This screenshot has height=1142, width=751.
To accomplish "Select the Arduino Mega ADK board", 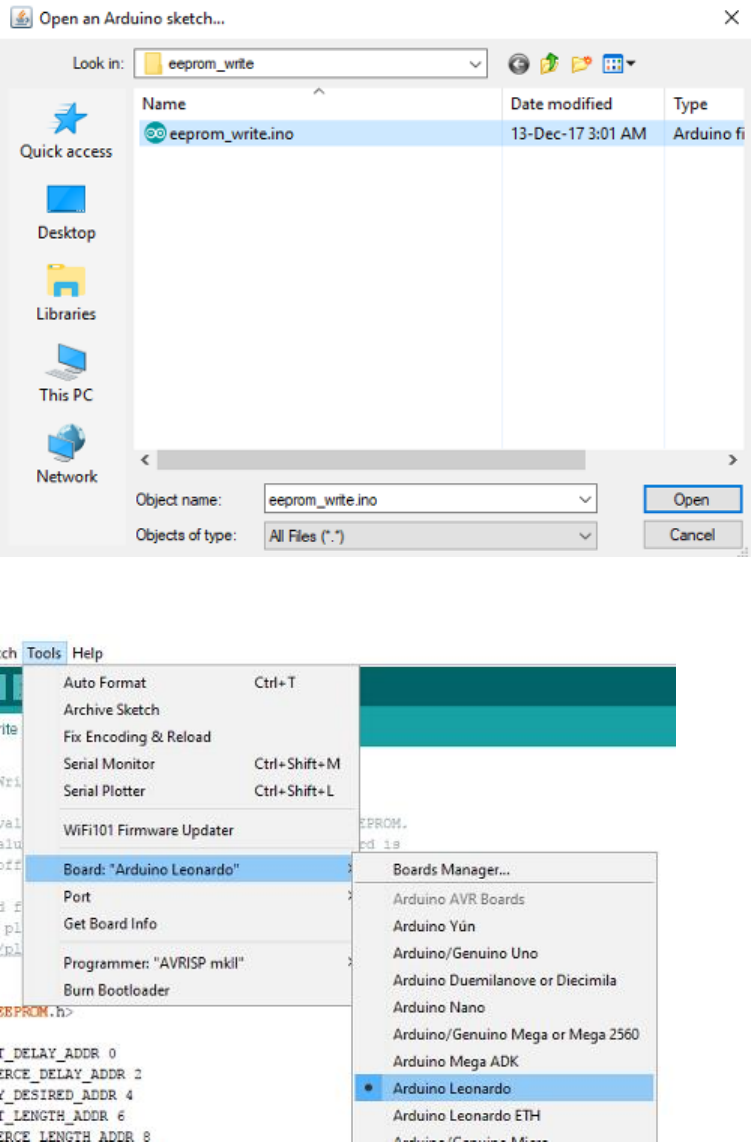I will 505,1061.
